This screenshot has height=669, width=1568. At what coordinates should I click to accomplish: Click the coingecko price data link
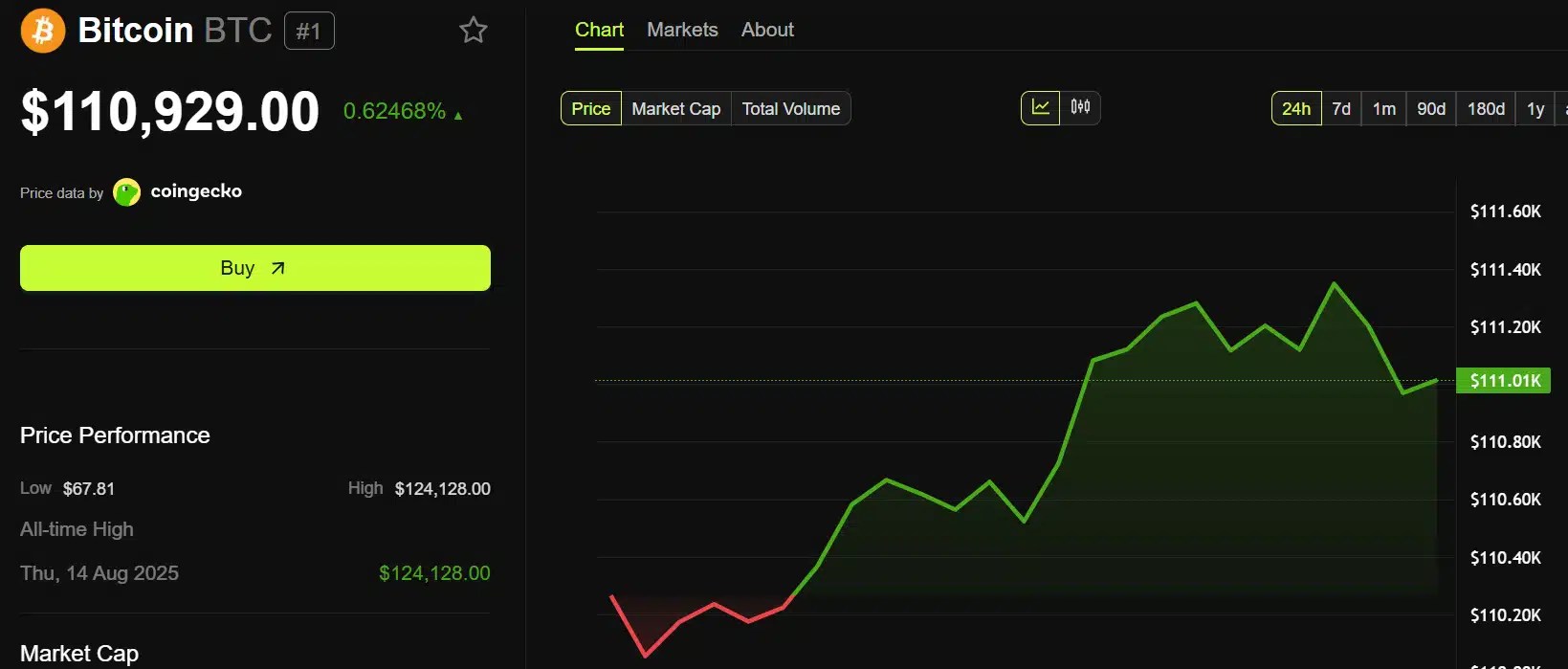[x=196, y=191]
